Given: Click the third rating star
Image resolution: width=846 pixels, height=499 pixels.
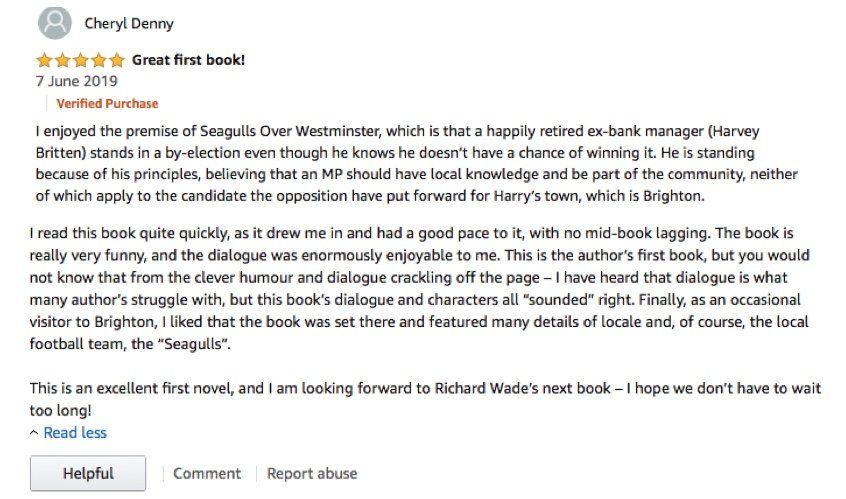Looking at the screenshot, I should [x=80, y=60].
